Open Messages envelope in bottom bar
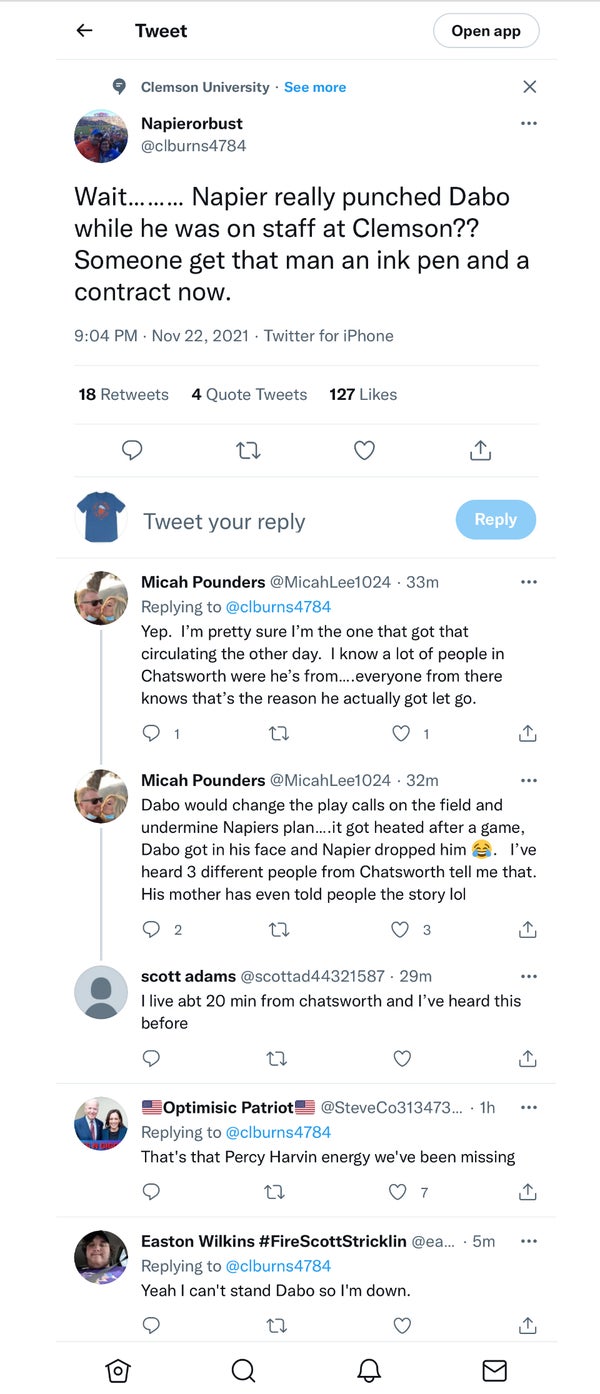Viewport: 600px width, 1394px height. (x=494, y=1369)
